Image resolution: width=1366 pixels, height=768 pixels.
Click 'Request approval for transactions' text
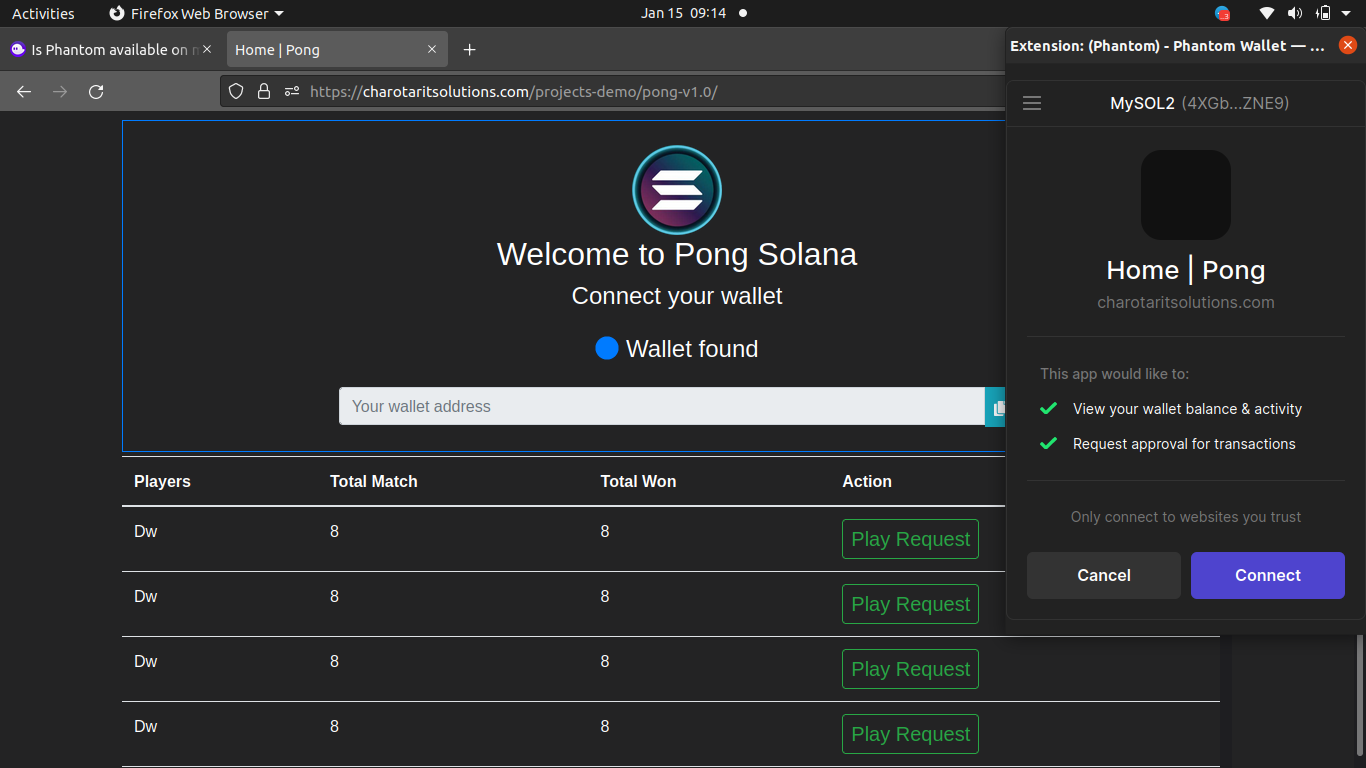(x=1184, y=444)
